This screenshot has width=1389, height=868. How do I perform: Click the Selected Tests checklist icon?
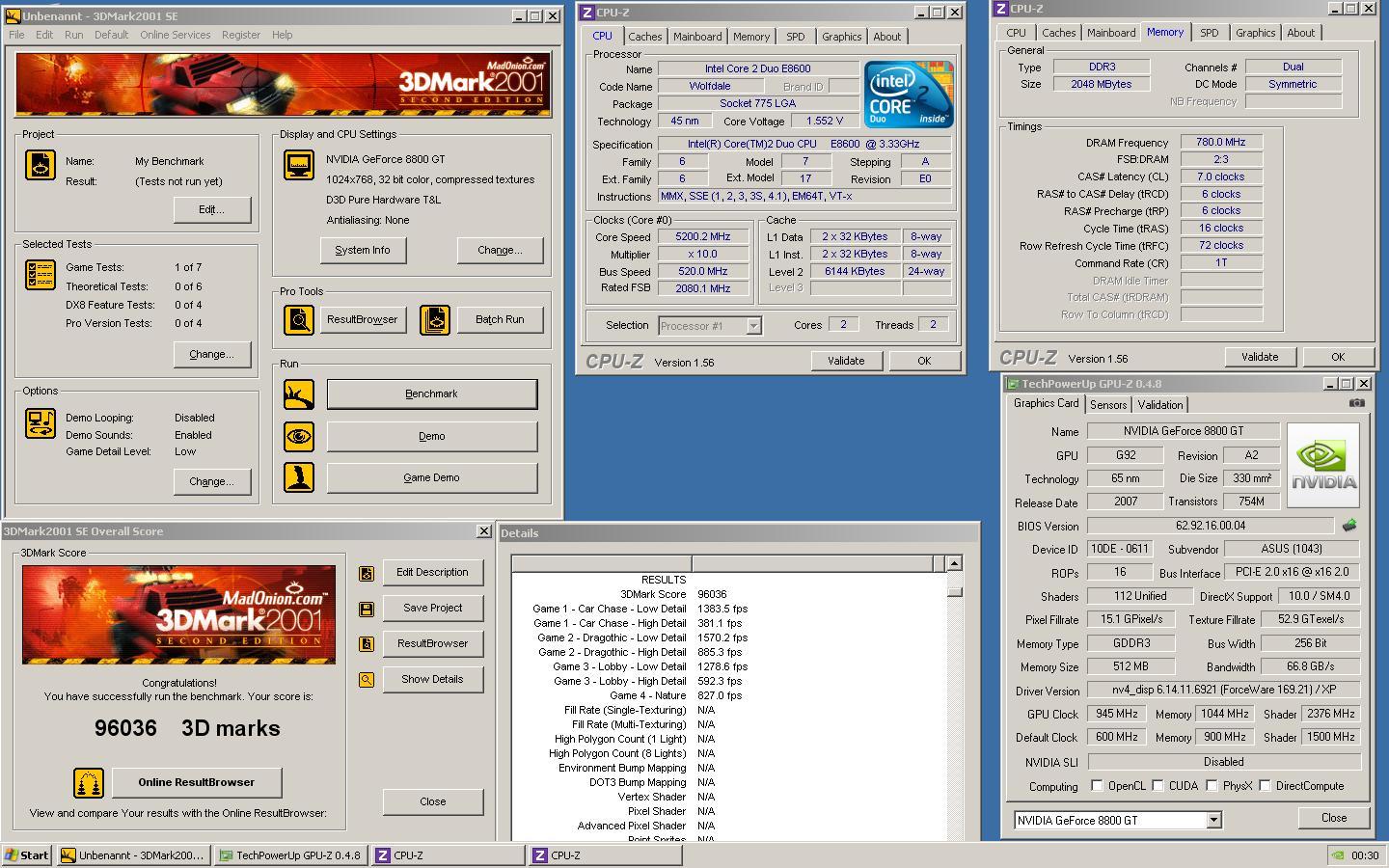40,276
